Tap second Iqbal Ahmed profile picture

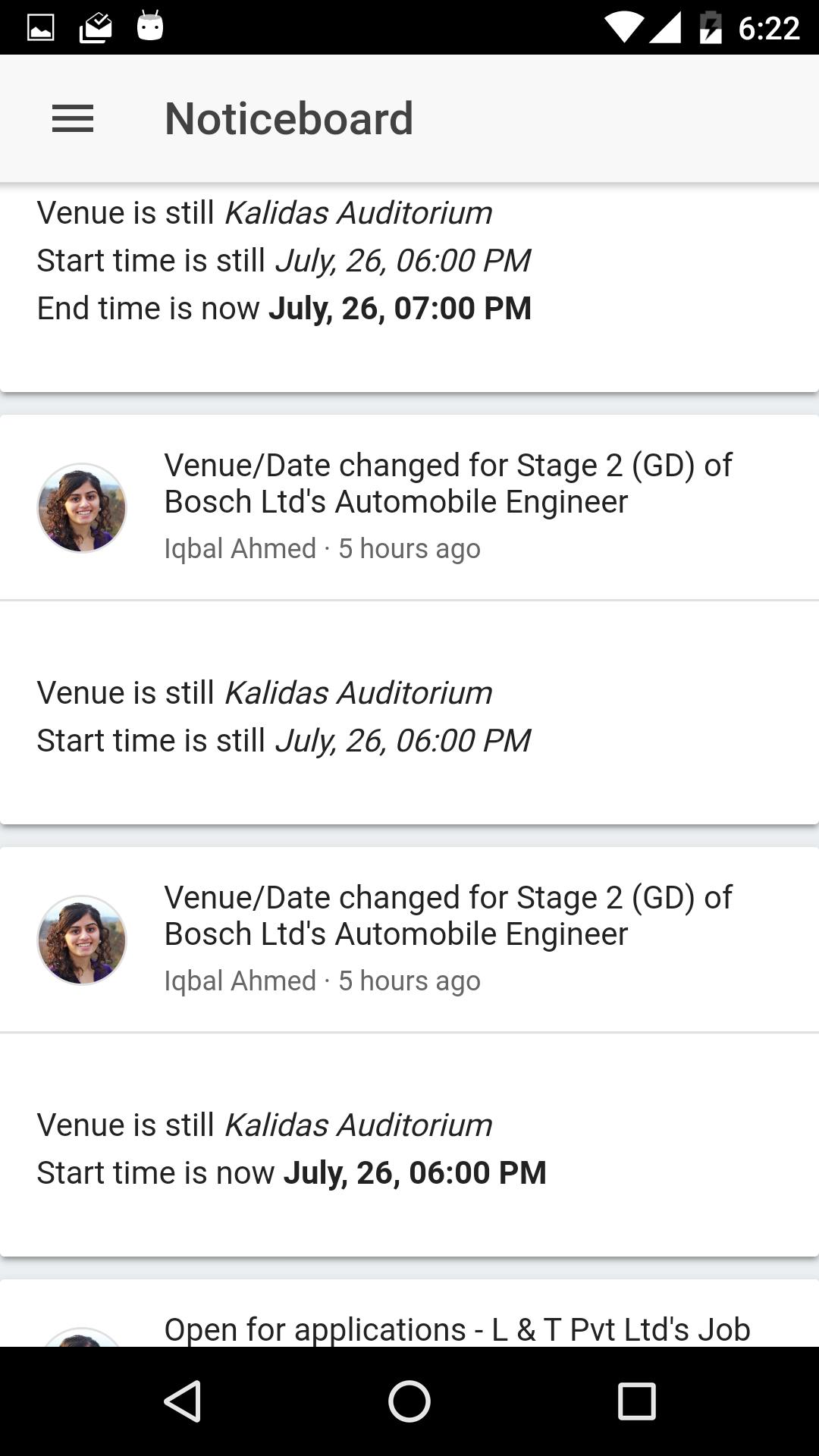[x=82, y=940]
